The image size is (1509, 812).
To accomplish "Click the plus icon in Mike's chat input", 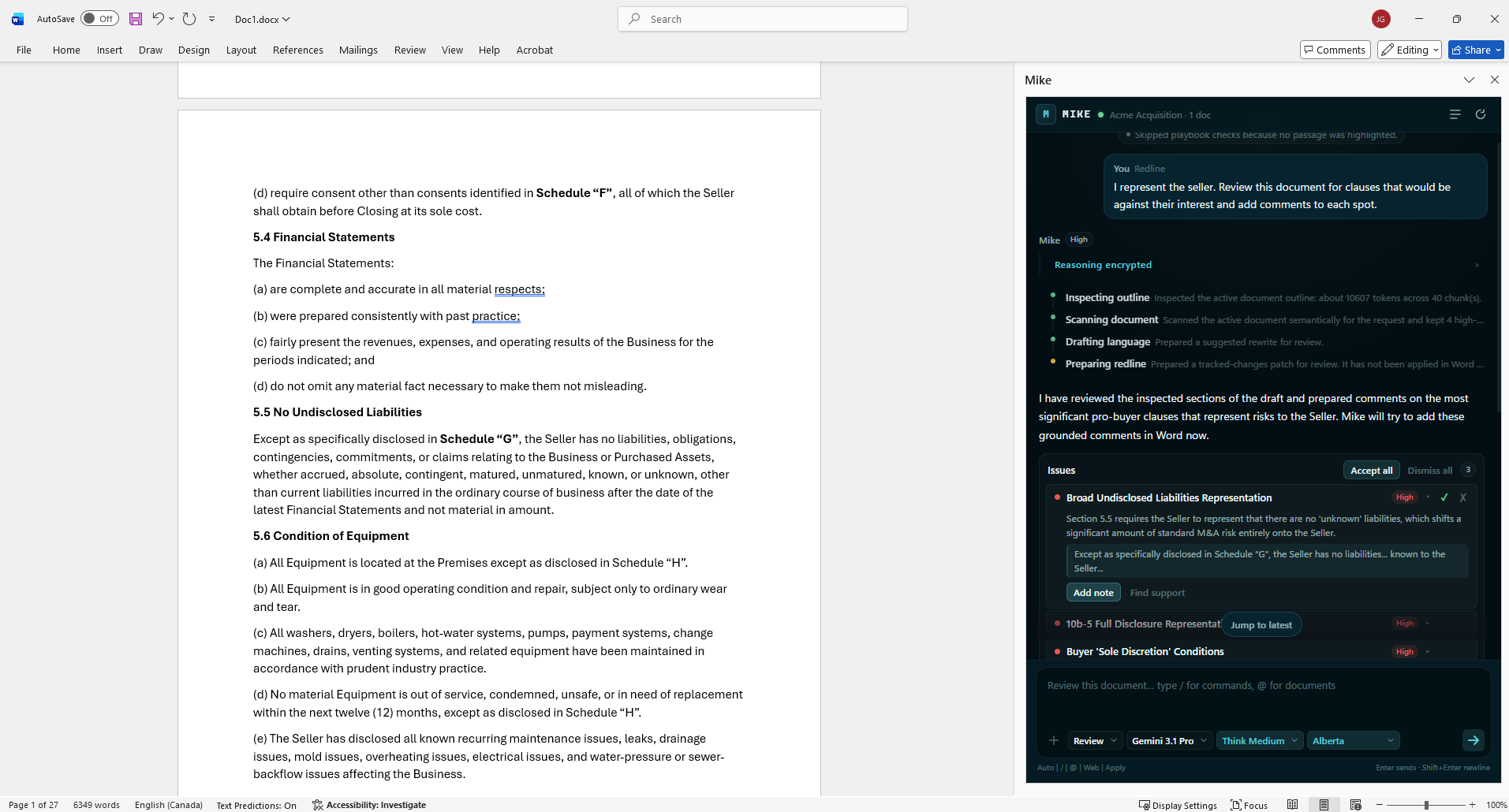I will (x=1053, y=740).
